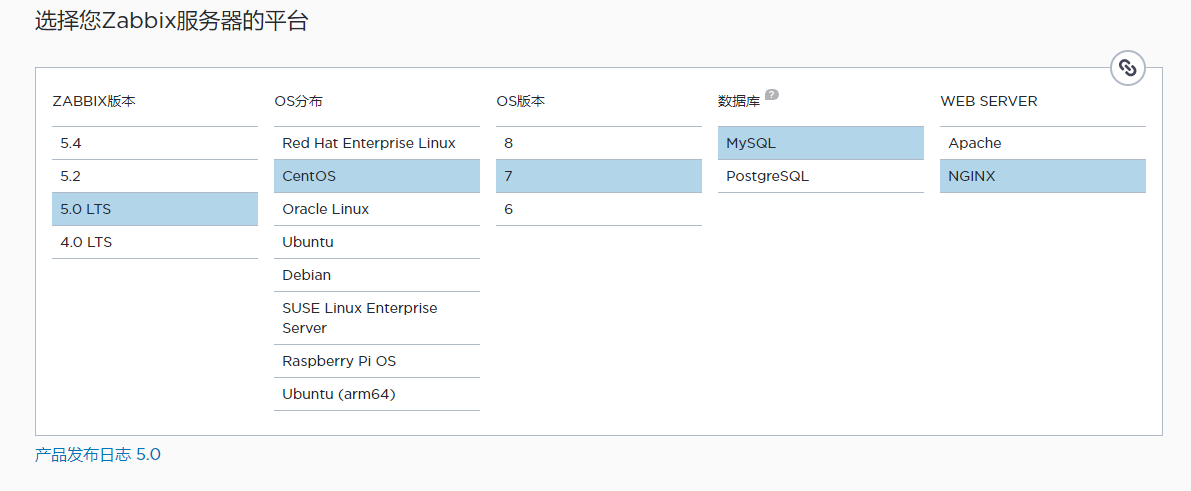The width and height of the screenshot is (1191, 491).
Task: Open the database help question-mark icon
Action: [771, 95]
